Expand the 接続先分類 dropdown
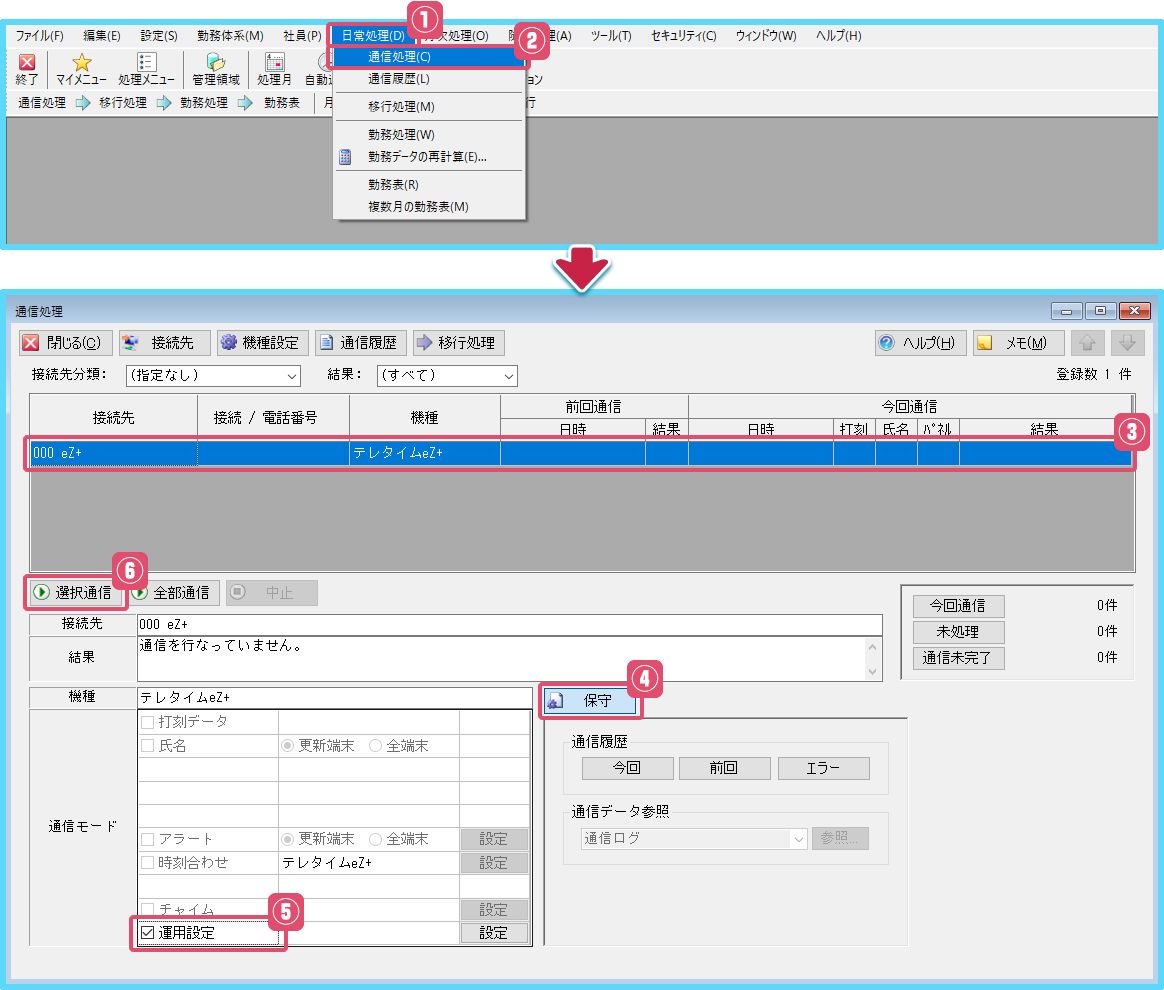The image size is (1164, 990). tap(212, 376)
